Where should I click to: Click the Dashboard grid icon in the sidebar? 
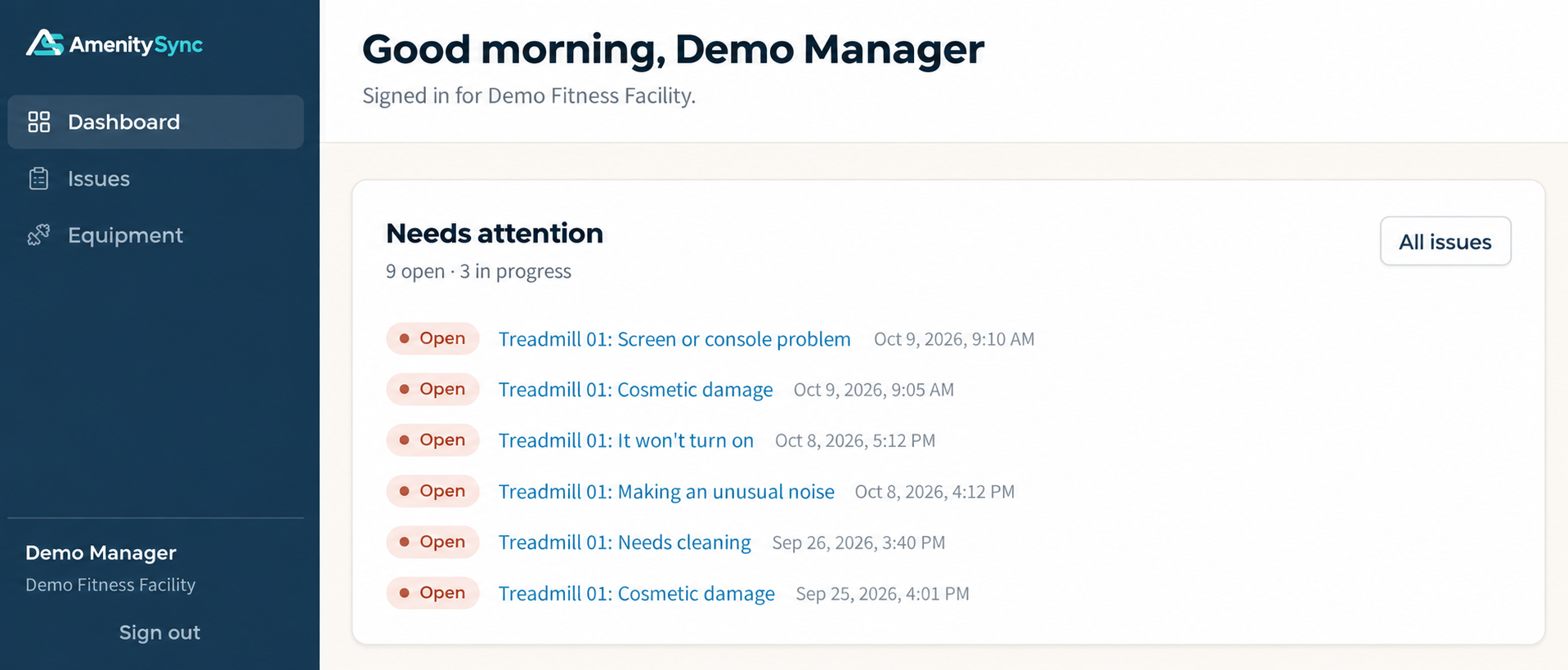[38, 122]
